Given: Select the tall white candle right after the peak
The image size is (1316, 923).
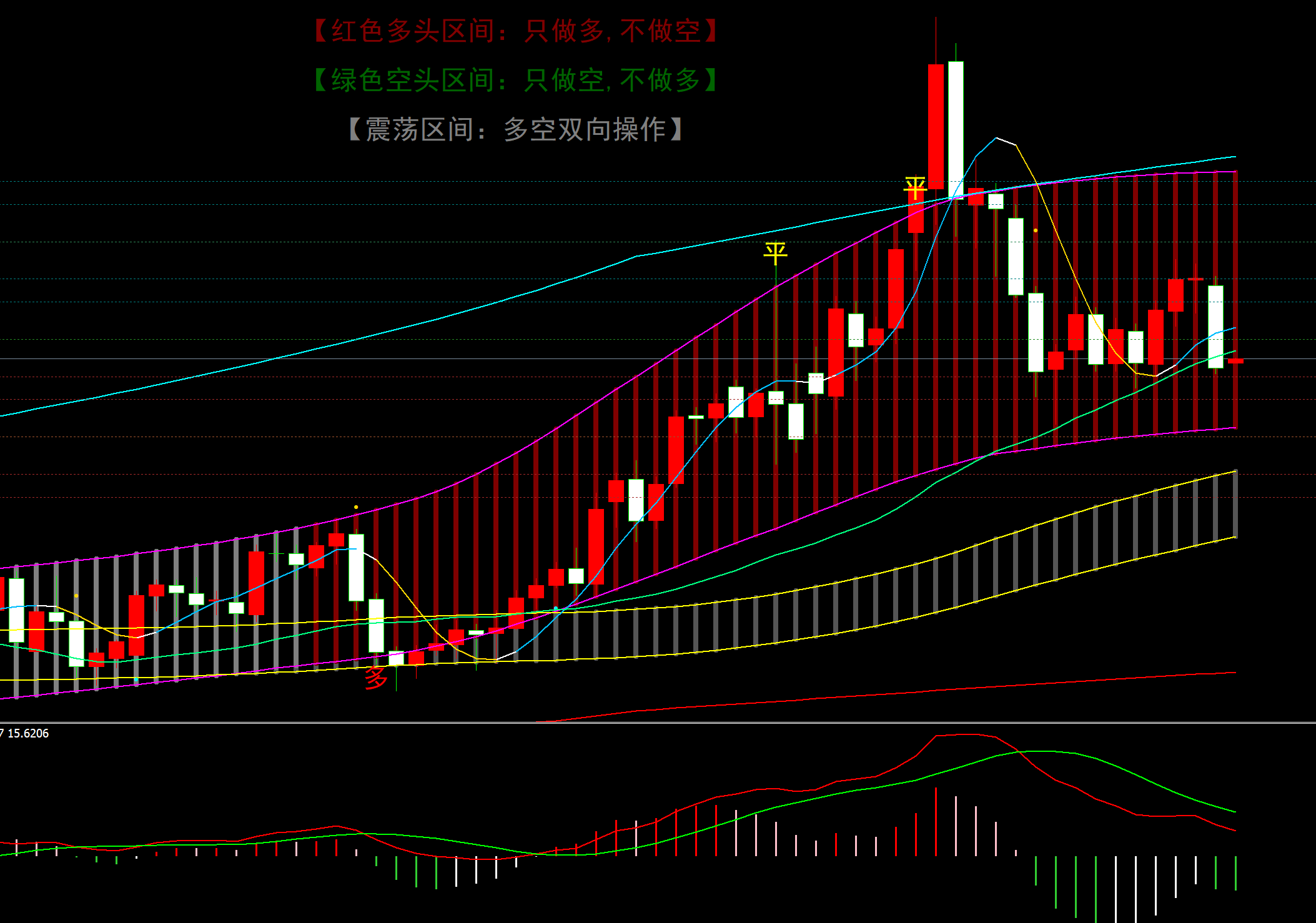Looking at the screenshot, I should click(x=956, y=129).
